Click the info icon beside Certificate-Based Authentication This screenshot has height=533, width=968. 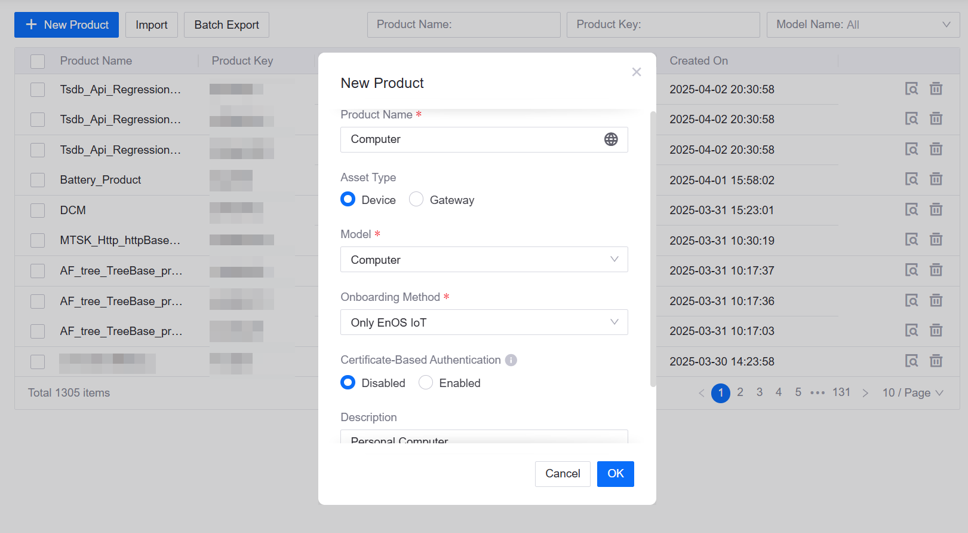tap(511, 360)
